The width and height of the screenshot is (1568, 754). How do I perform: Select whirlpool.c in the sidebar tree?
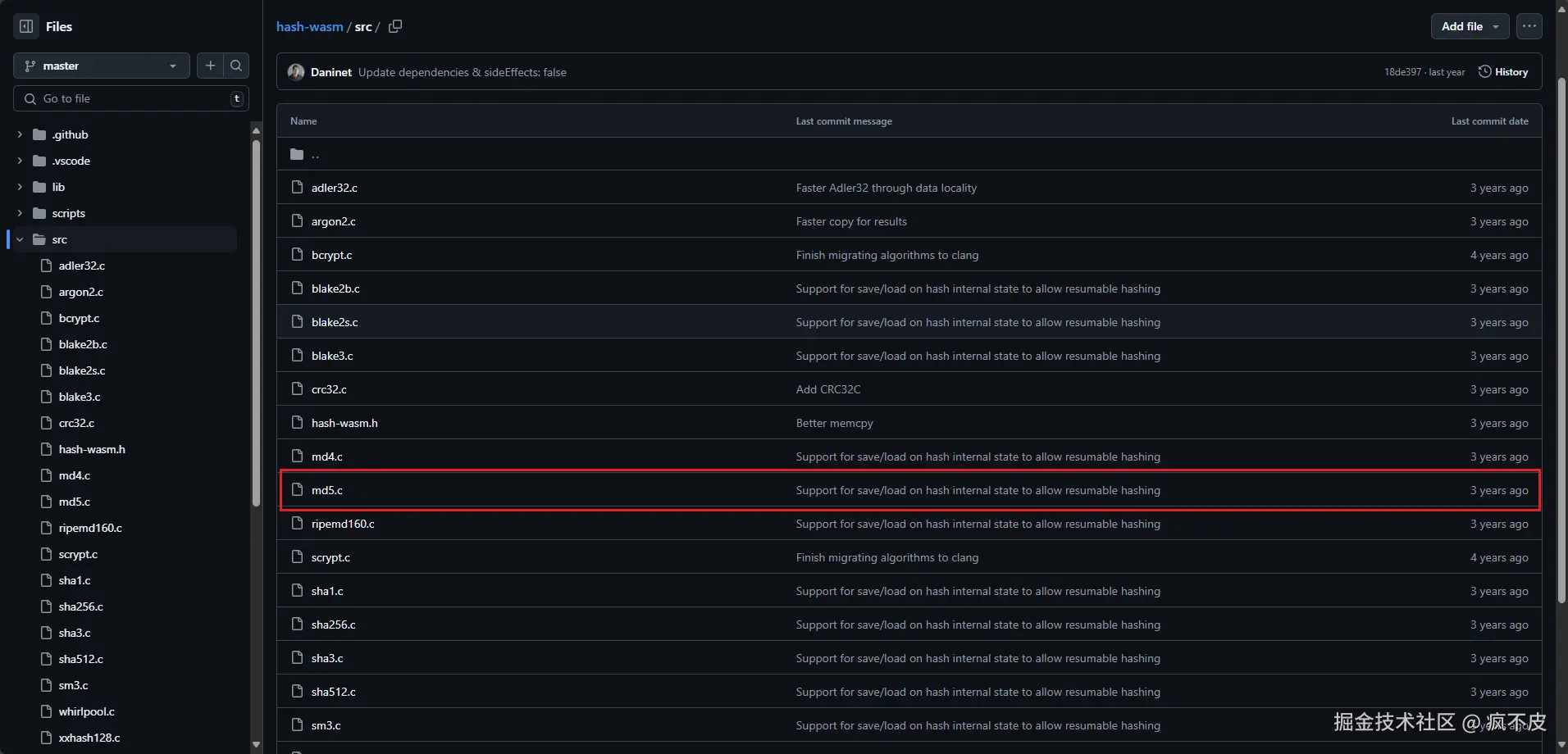86,711
